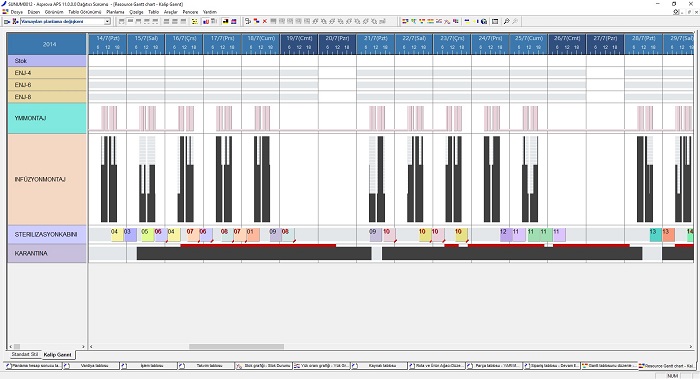700x379 pixels.
Task: Open the planning variable dropdown arrow
Action: pos(107,21)
